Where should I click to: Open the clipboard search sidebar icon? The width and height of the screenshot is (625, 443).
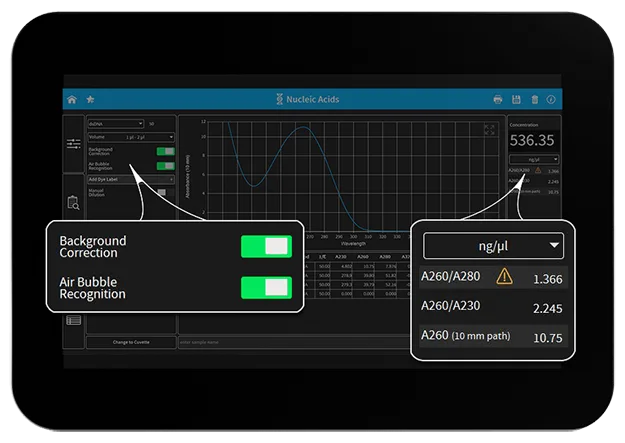[x=73, y=203]
